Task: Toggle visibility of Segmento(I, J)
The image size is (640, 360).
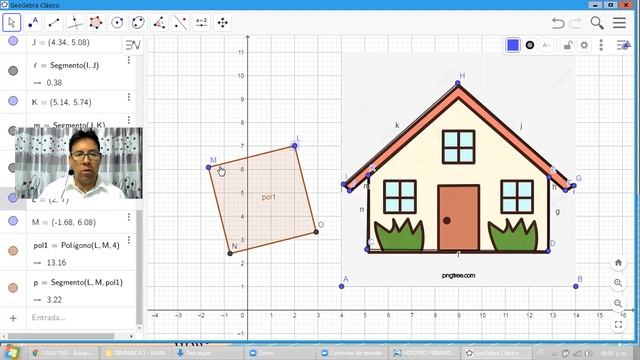Action: click(x=13, y=71)
